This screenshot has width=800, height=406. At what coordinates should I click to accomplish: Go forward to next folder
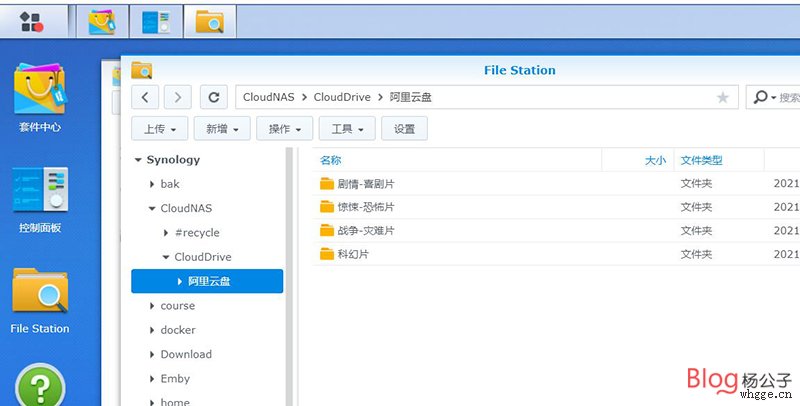coord(178,97)
